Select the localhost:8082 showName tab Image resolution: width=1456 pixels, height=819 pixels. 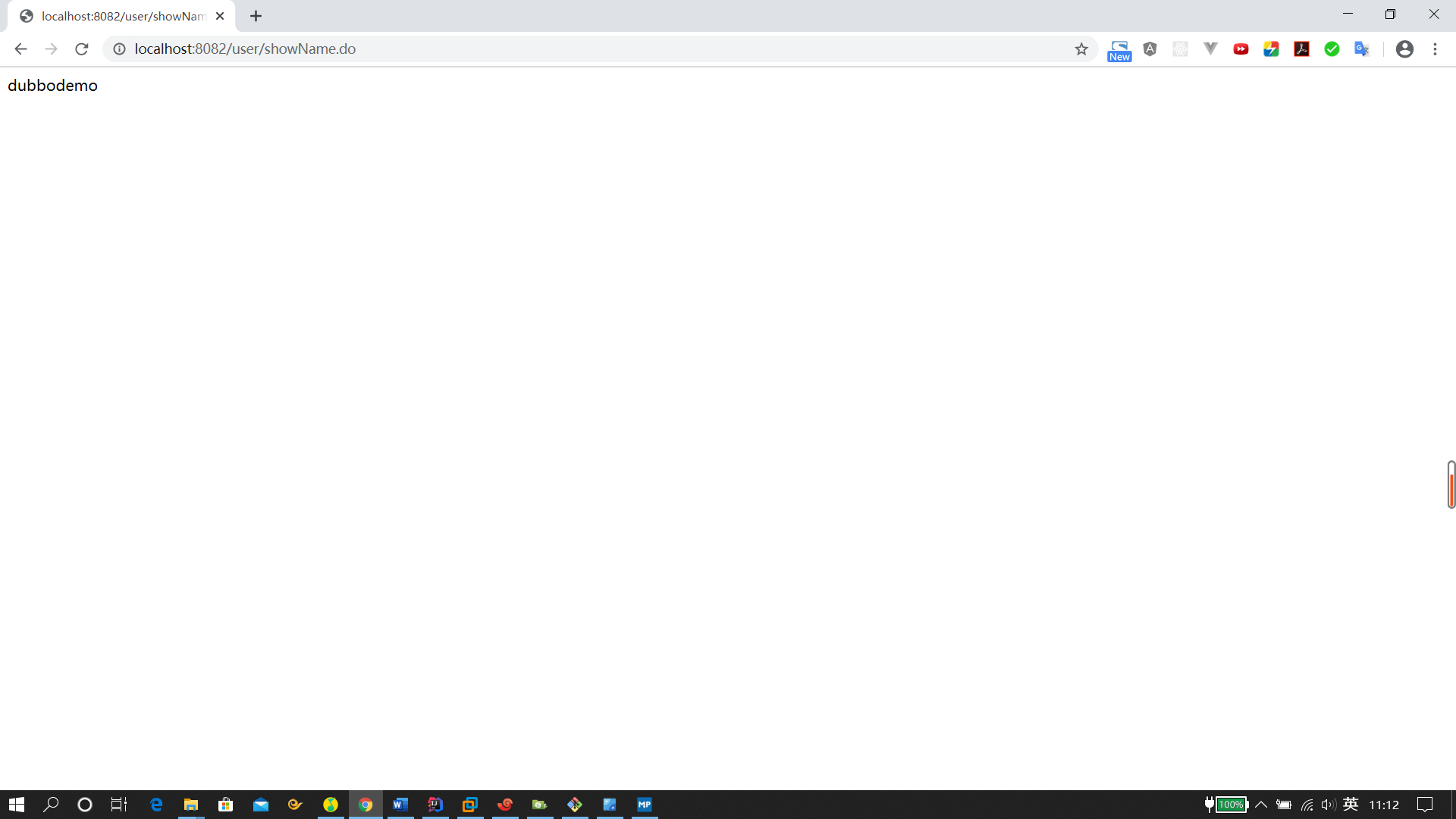(x=121, y=16)
